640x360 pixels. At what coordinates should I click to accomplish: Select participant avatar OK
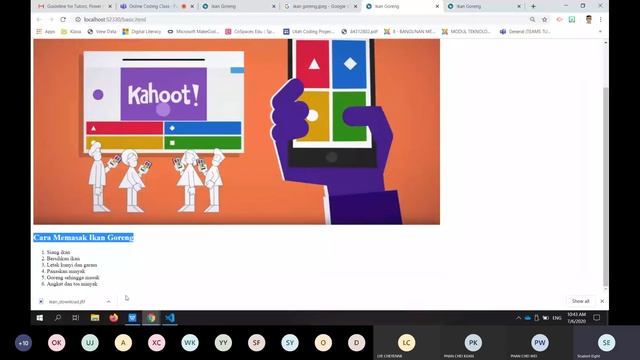pos(56,343)
